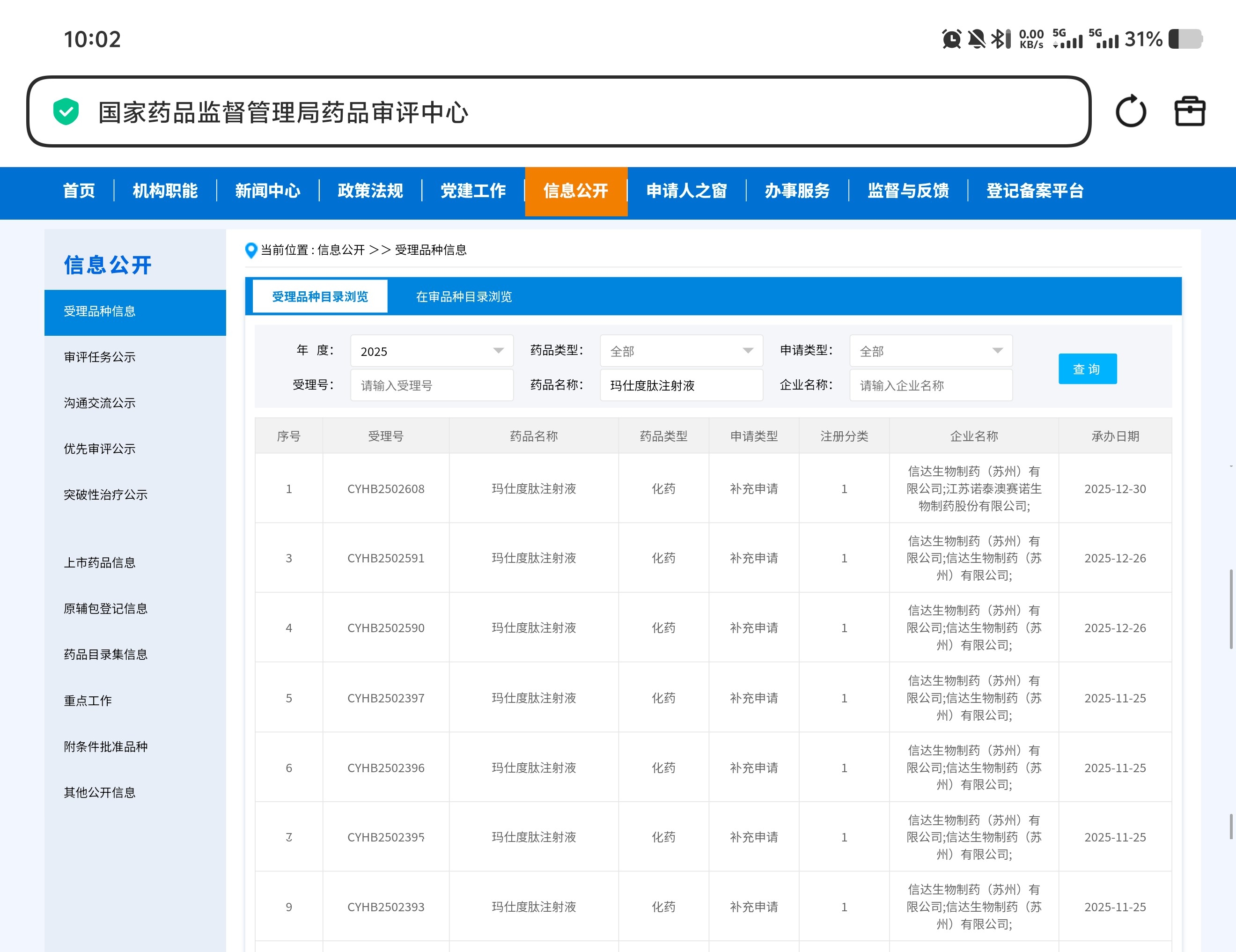Tap the green security shield icon
Viewport: 1236px width, 952px height.
66,111
